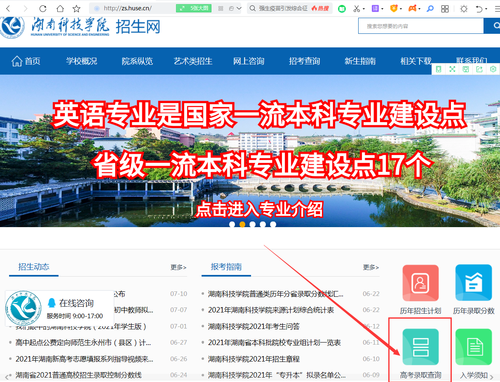Viewport: 500px width, 382px height.
Task: Click the share icon in floating green toolbar
Action: pyautogui.click(x=479, y=69)
